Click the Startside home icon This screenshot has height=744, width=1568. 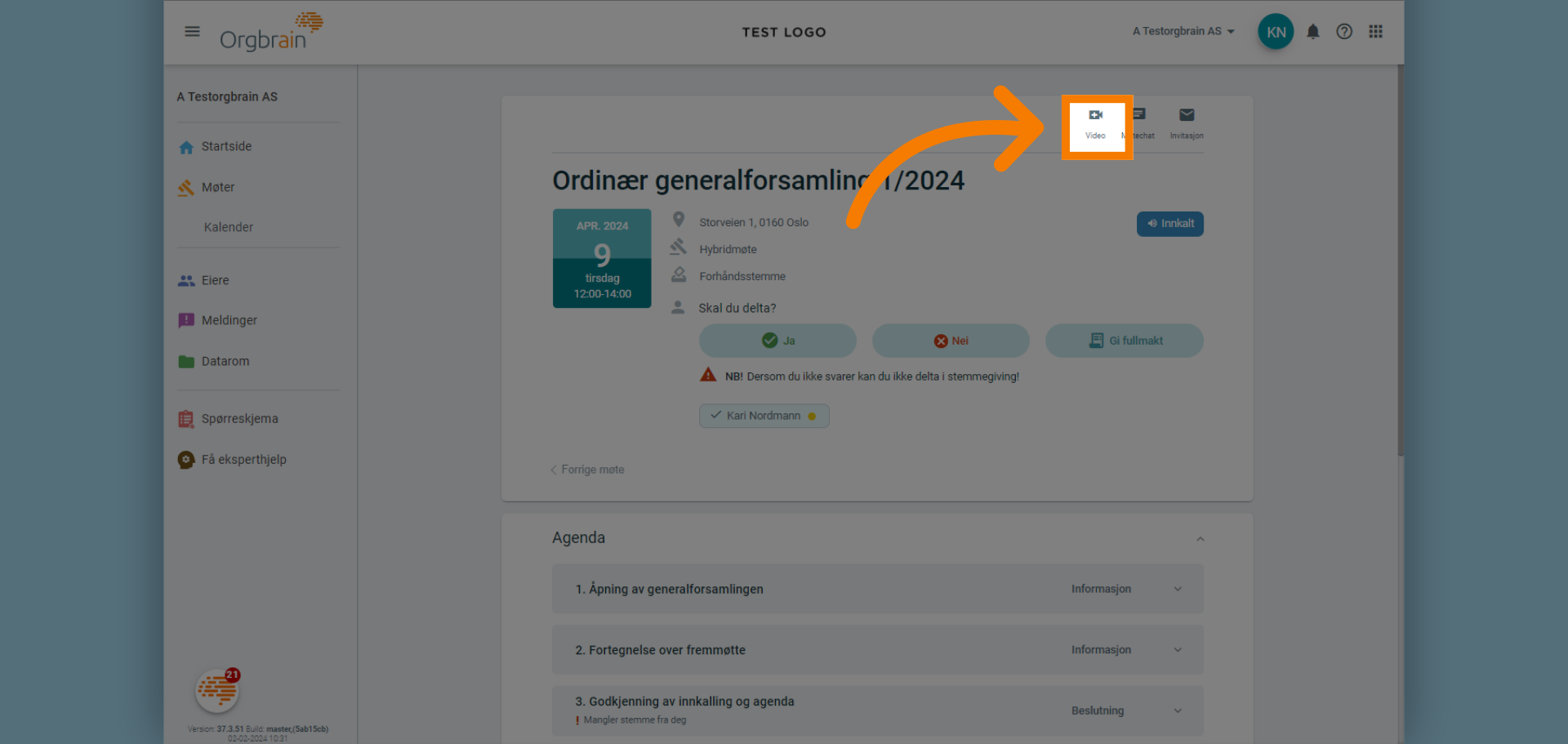coord(186,147)
